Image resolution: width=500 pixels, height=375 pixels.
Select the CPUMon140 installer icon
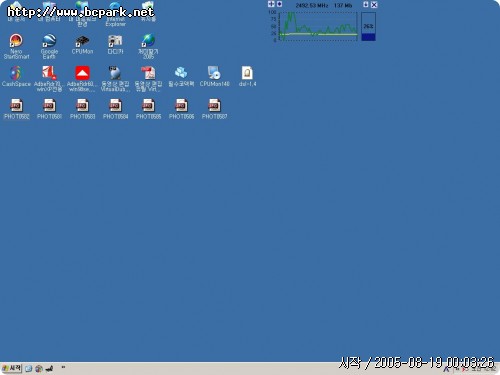click(x=214, y=77)
